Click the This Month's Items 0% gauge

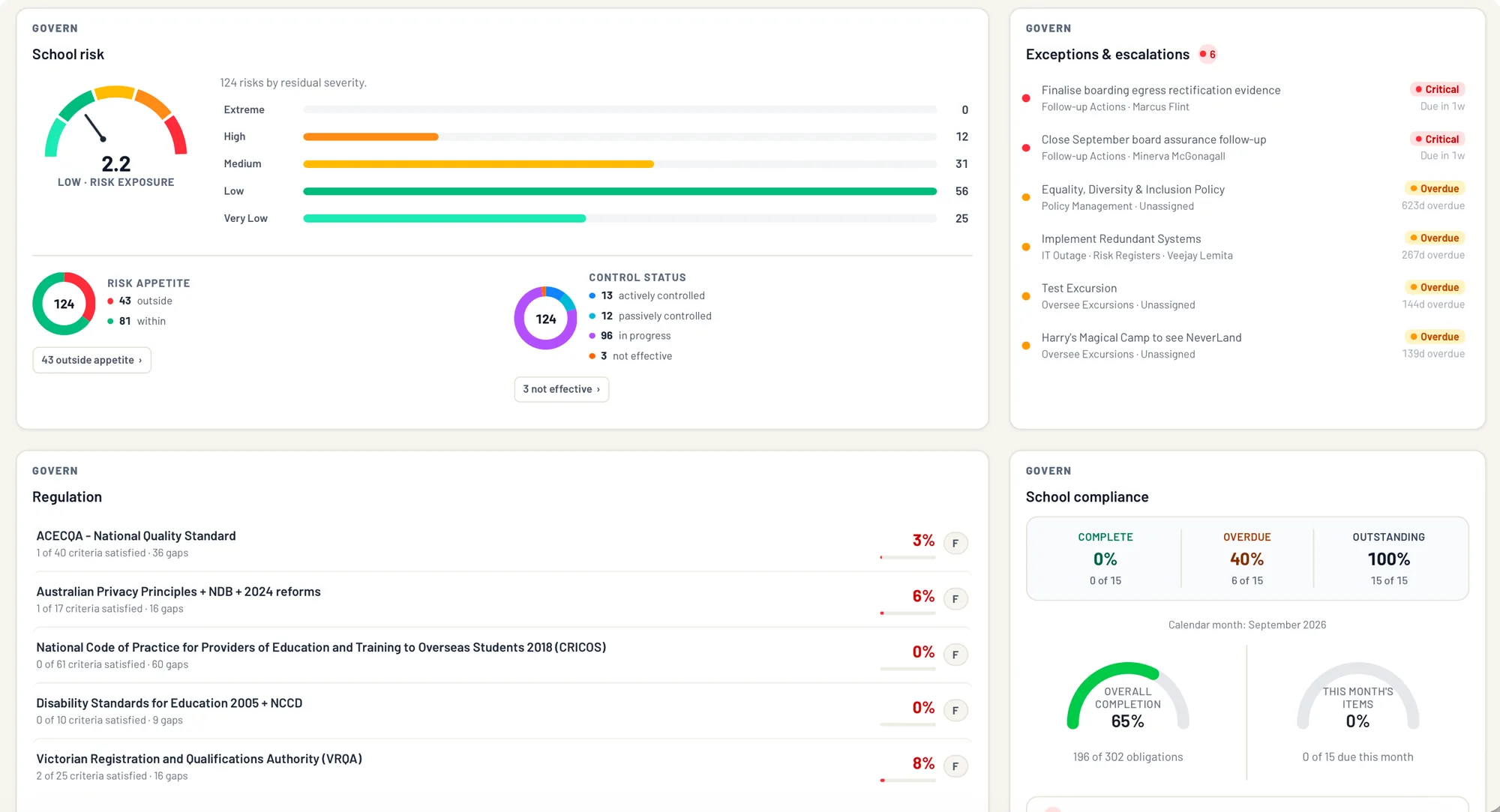[1357, 697]
